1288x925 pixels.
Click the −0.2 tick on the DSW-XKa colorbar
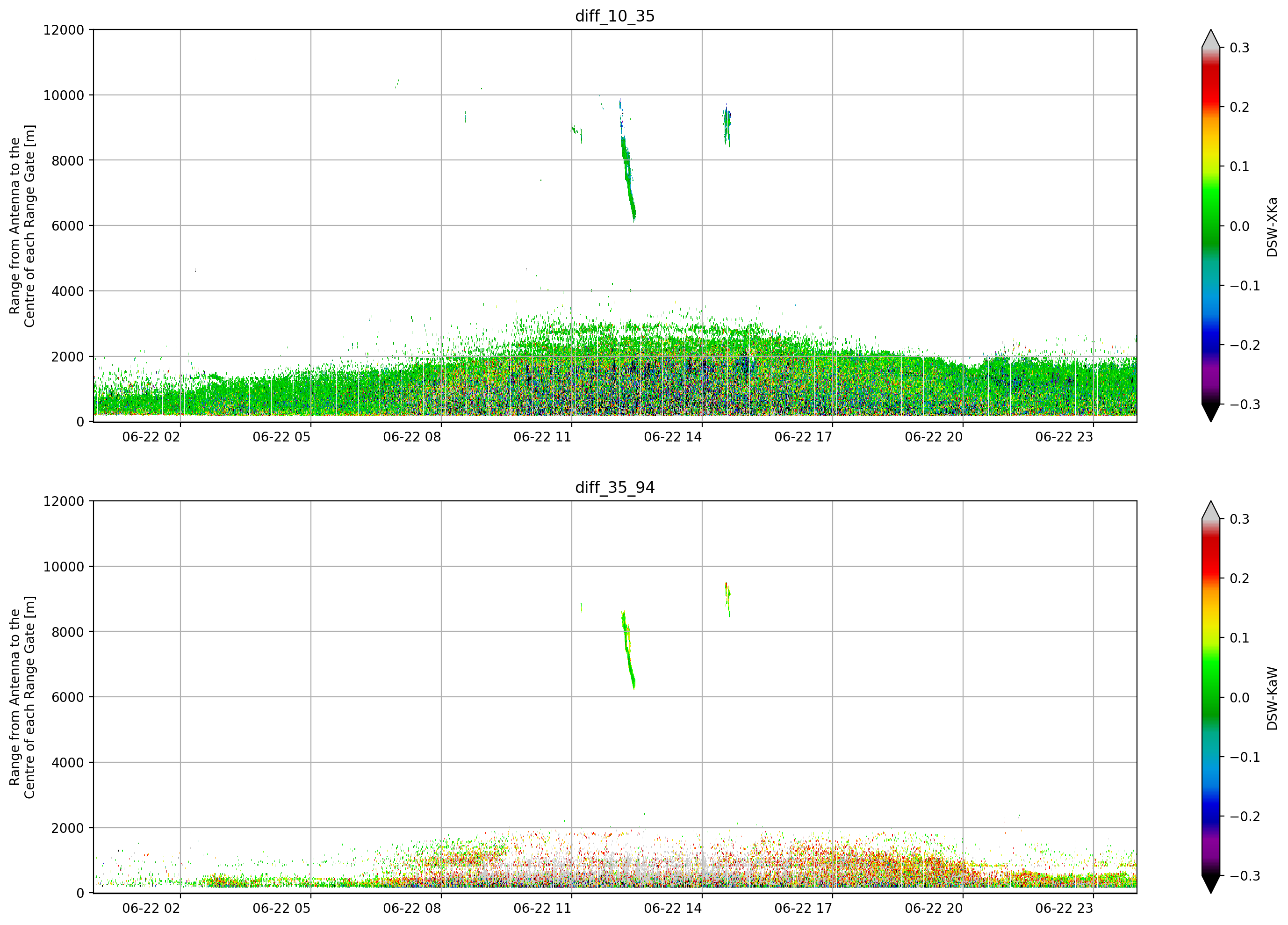(x=1245, y=346)
